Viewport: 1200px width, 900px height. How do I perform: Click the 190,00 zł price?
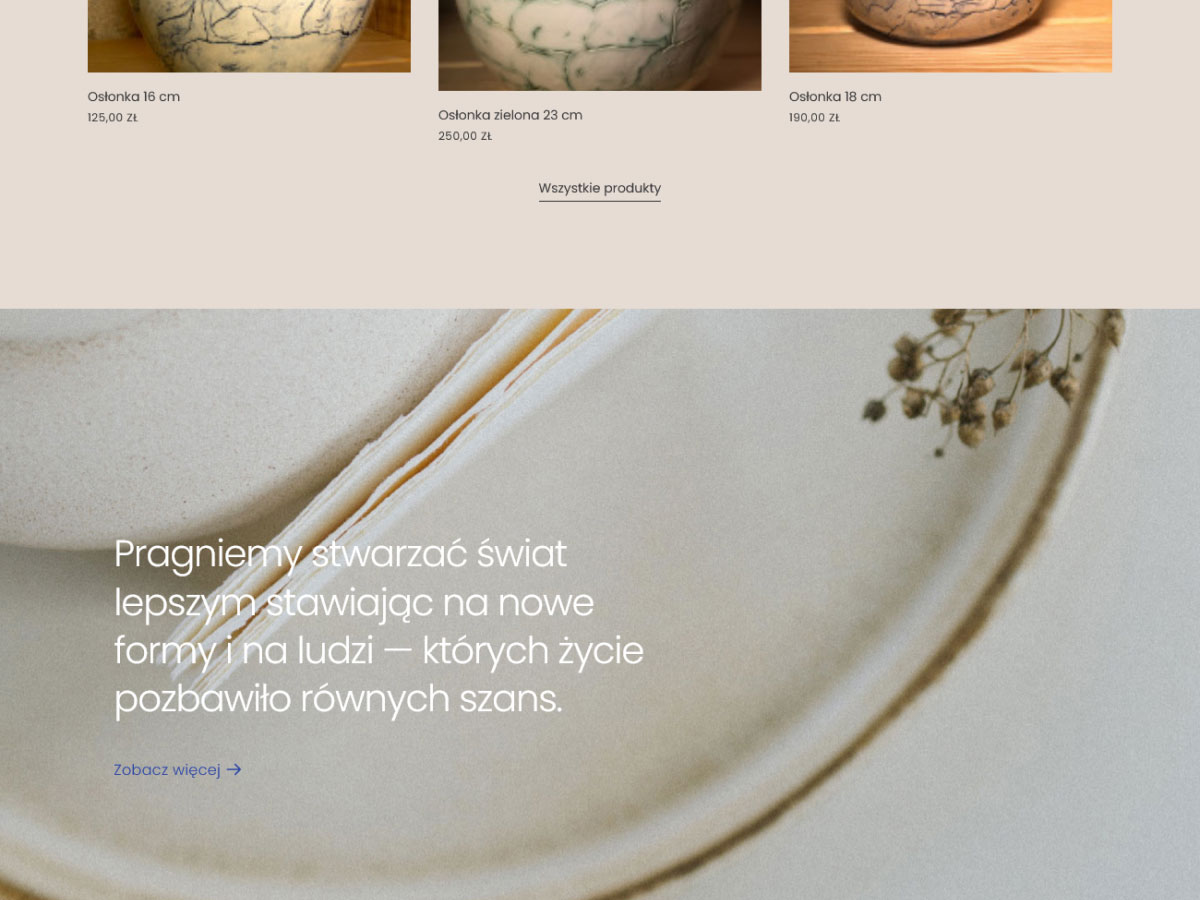click(x=814, y=118)
